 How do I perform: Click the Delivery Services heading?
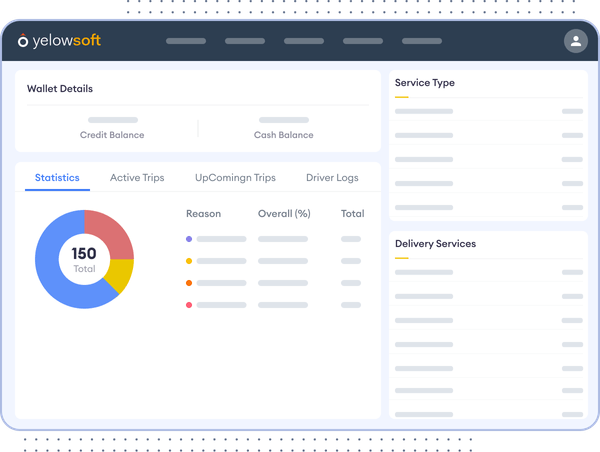click(435, 244)
